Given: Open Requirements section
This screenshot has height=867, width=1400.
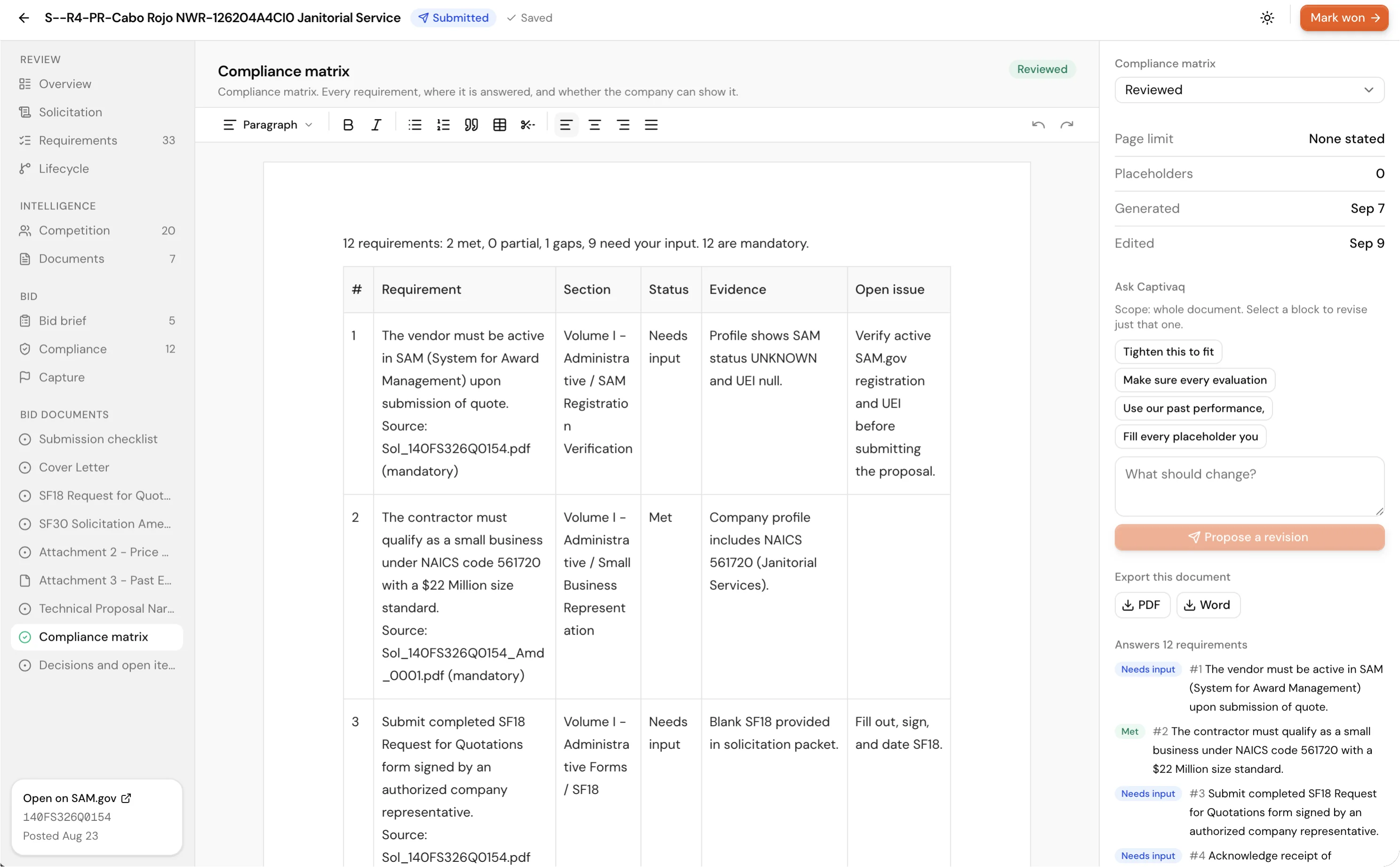Looking at the screenshot, I should (x=97, y=140).
